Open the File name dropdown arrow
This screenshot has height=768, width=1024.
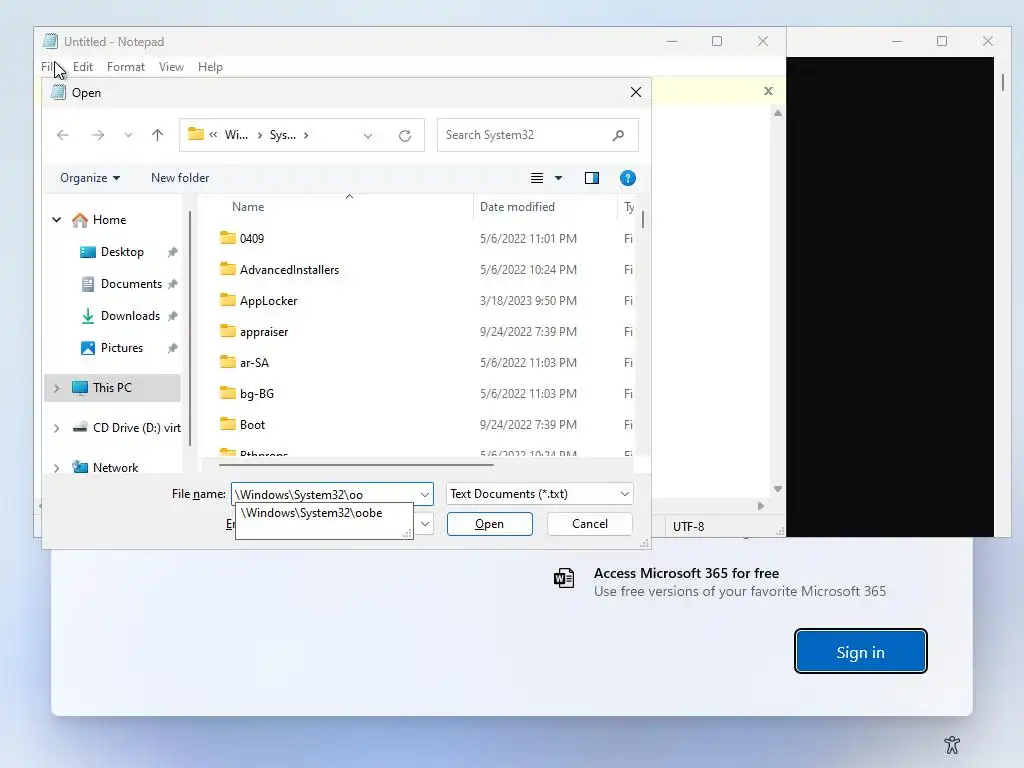(x=425, y=494)
